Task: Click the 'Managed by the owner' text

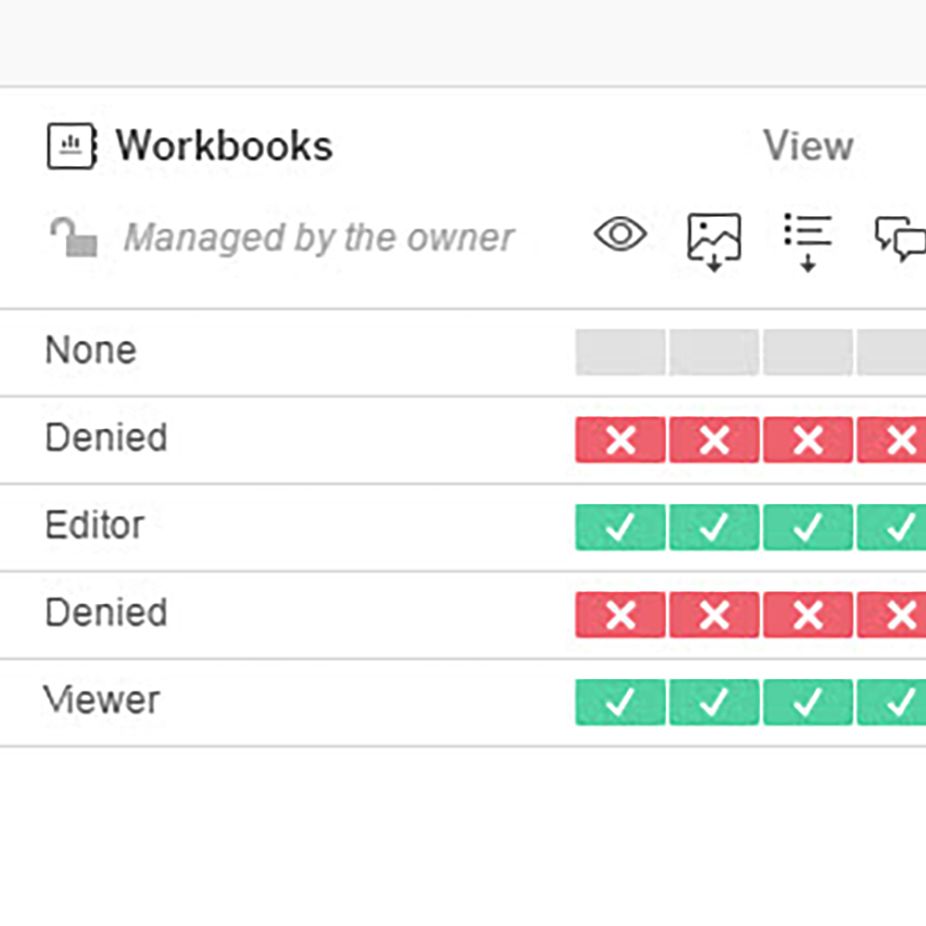Action: coord(318,238)
